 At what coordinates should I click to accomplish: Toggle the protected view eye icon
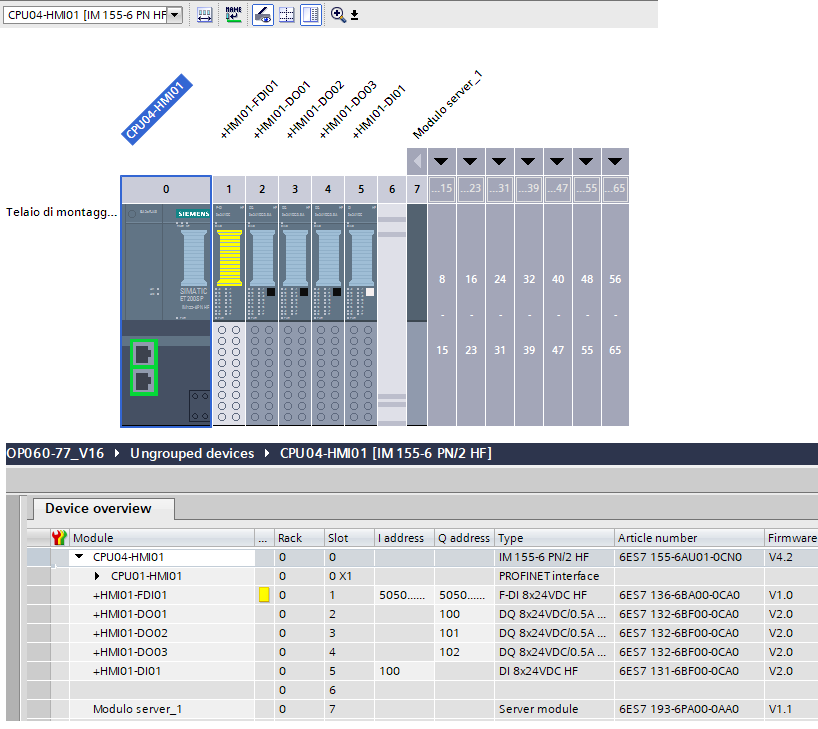(x=262, y=15)
